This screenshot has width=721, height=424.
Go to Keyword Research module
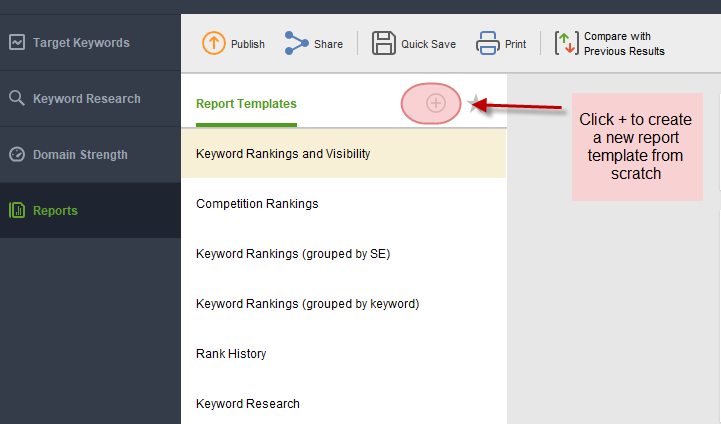pyautogui.click(x=90, y=98)
